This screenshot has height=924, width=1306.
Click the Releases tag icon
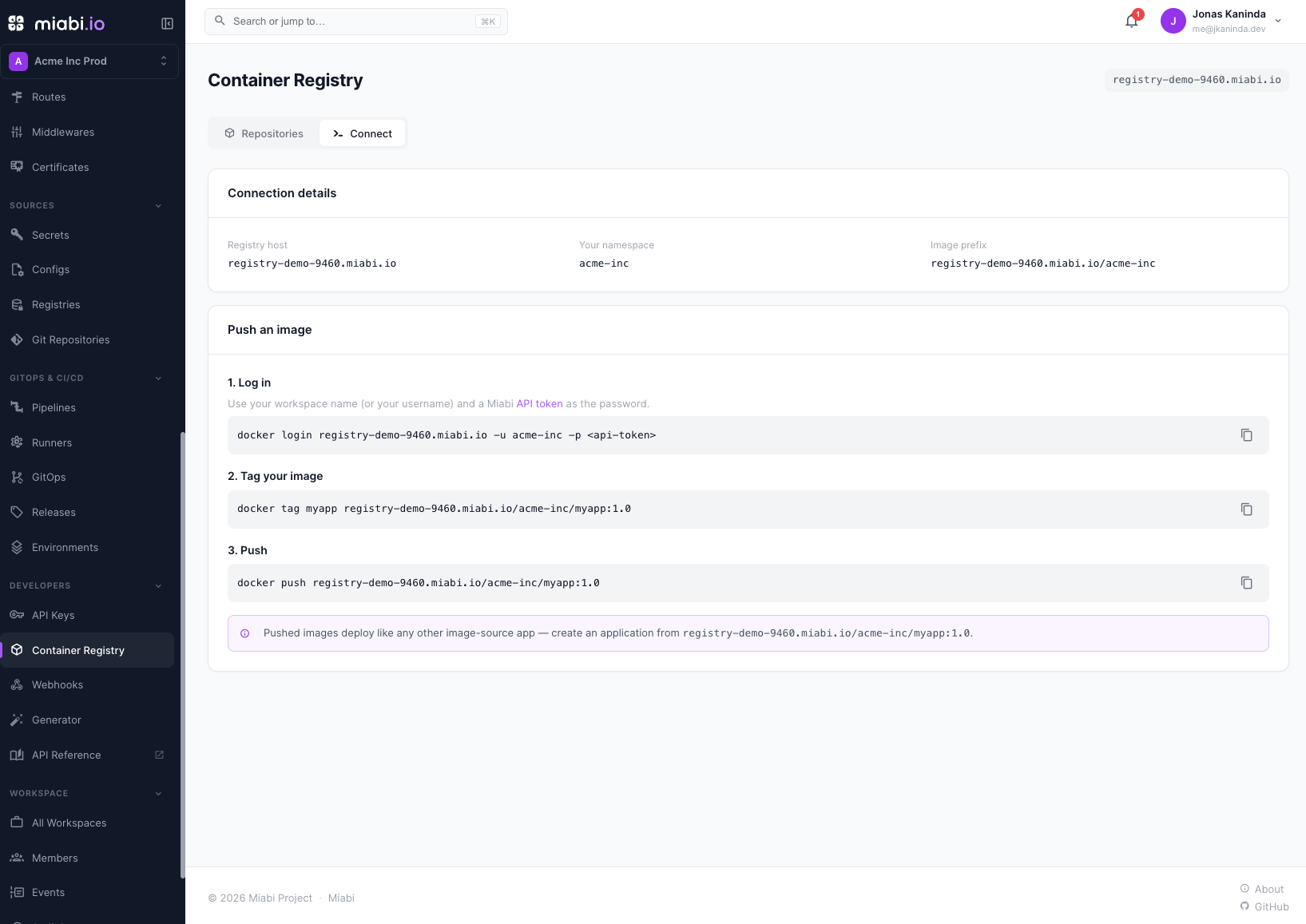pyautogui.click(x=17, y=512)
